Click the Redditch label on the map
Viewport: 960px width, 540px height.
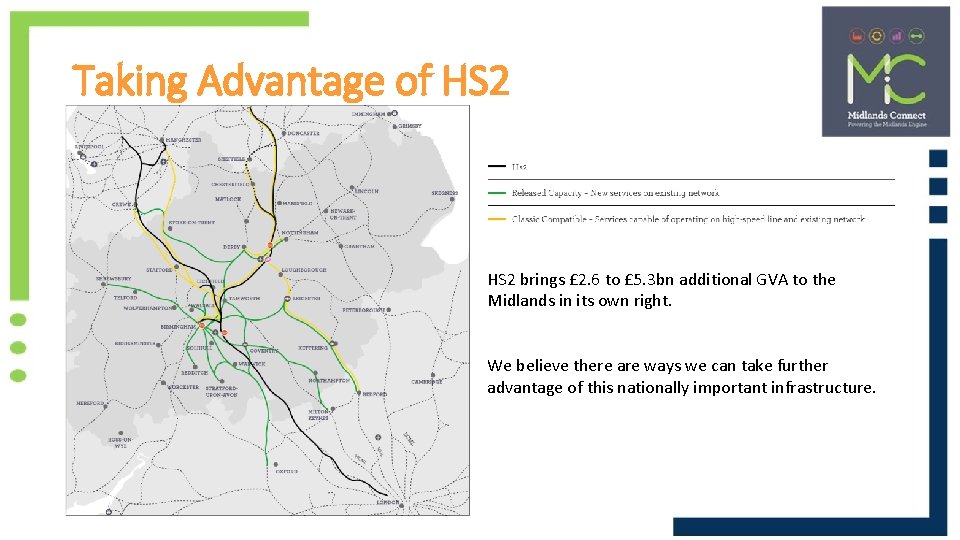(x=194, y=372)
